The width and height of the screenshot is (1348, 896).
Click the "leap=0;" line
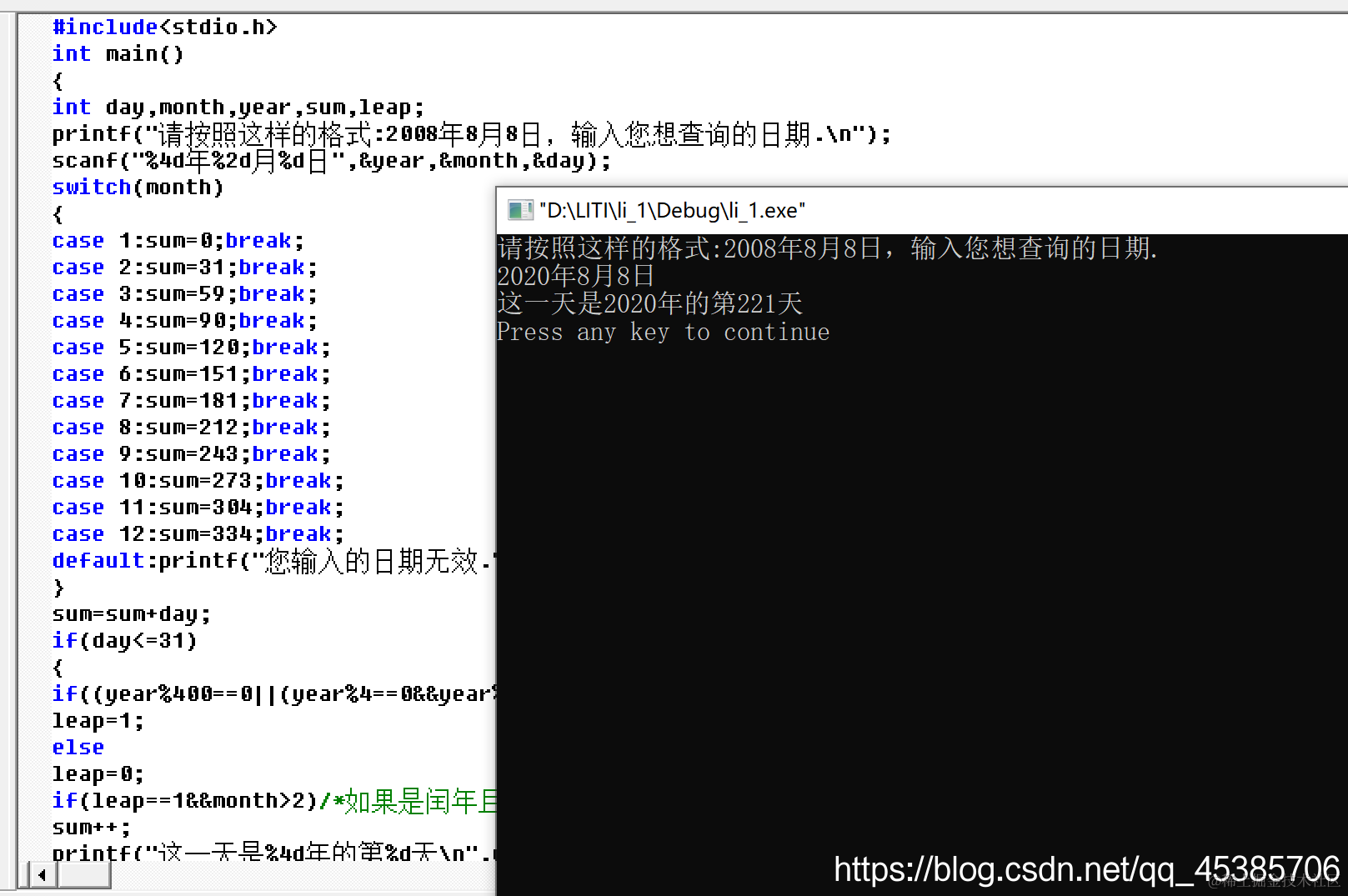click(98, 774)
